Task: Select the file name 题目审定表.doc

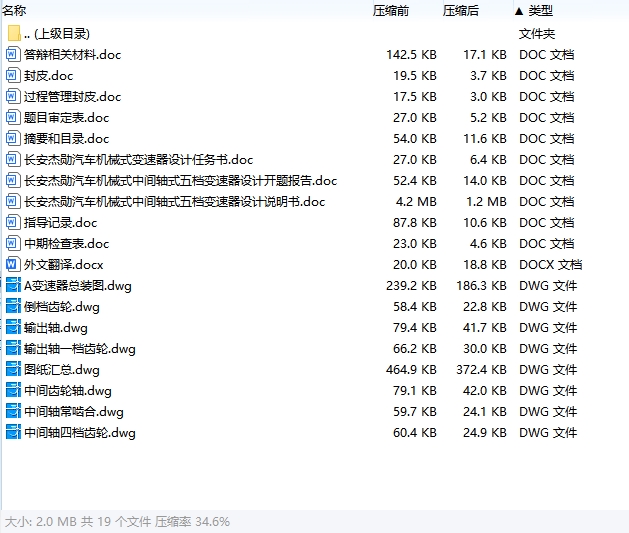Action: (x=66, y=118)
